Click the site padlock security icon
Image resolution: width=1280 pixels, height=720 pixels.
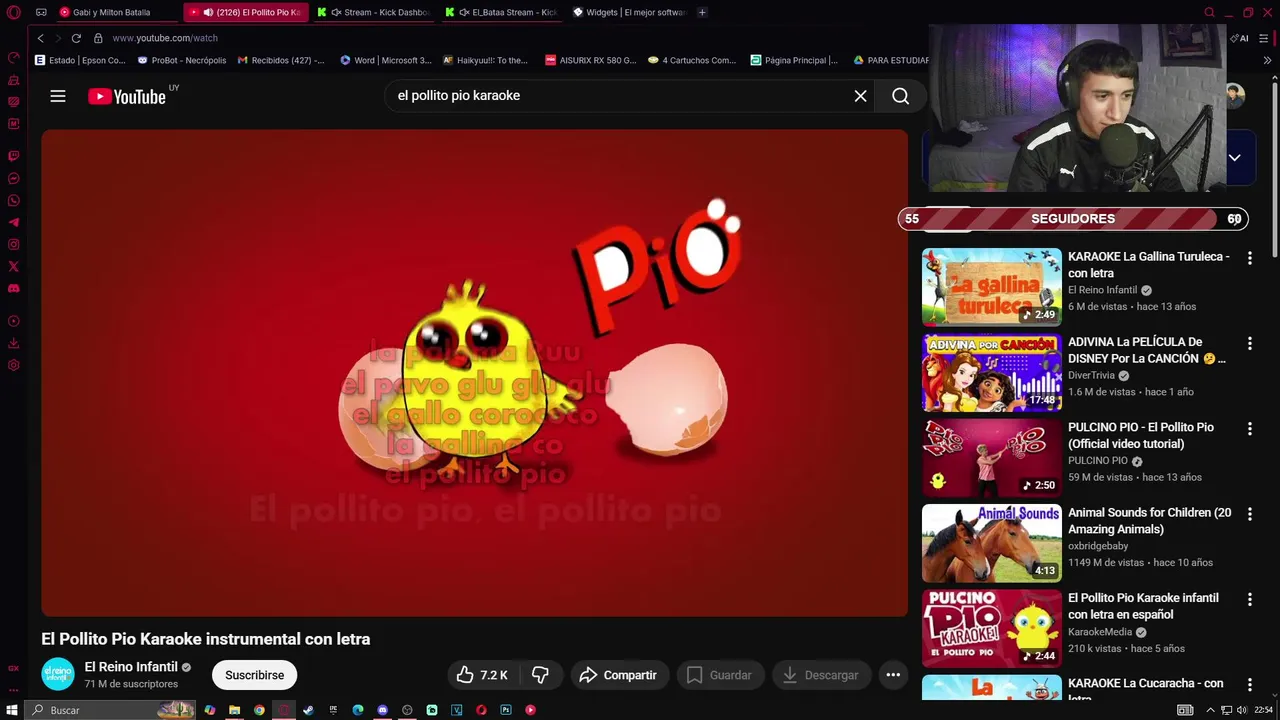[x=98, y=38]
